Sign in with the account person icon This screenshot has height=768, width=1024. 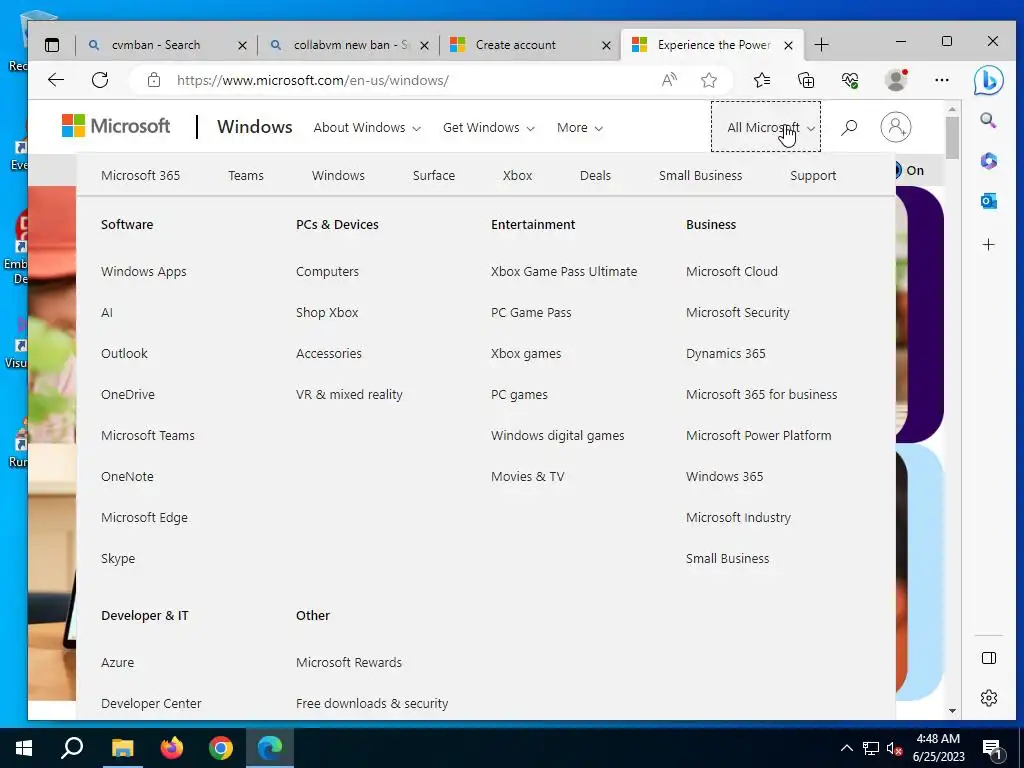click(x=896, y=127)
